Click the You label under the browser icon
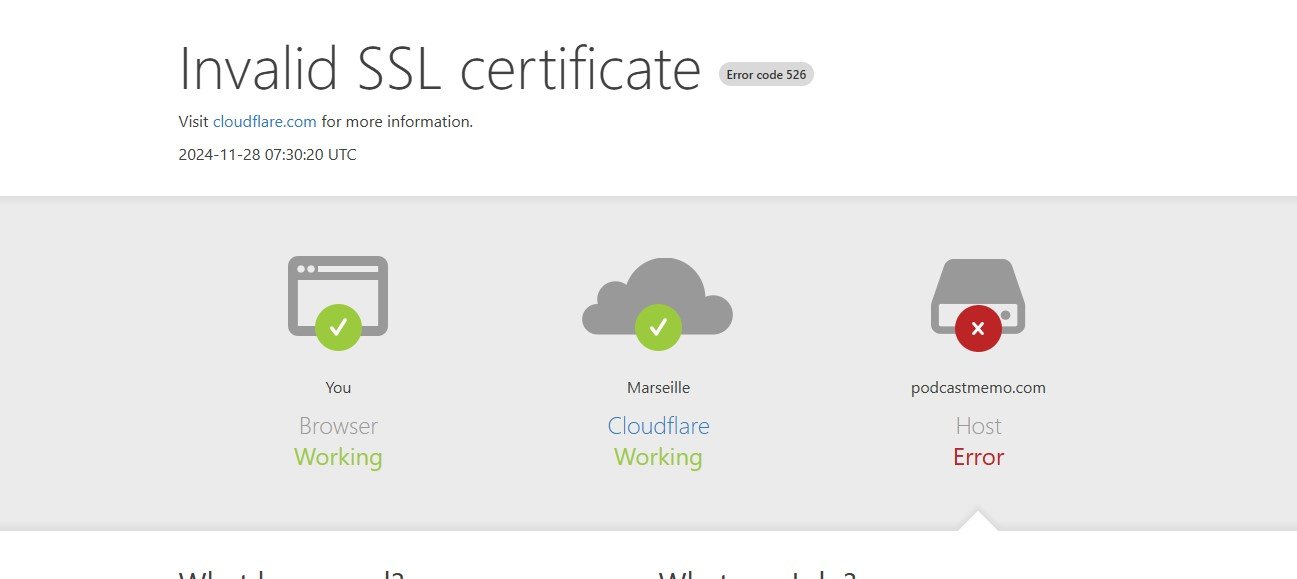 (x=338, y=388)
